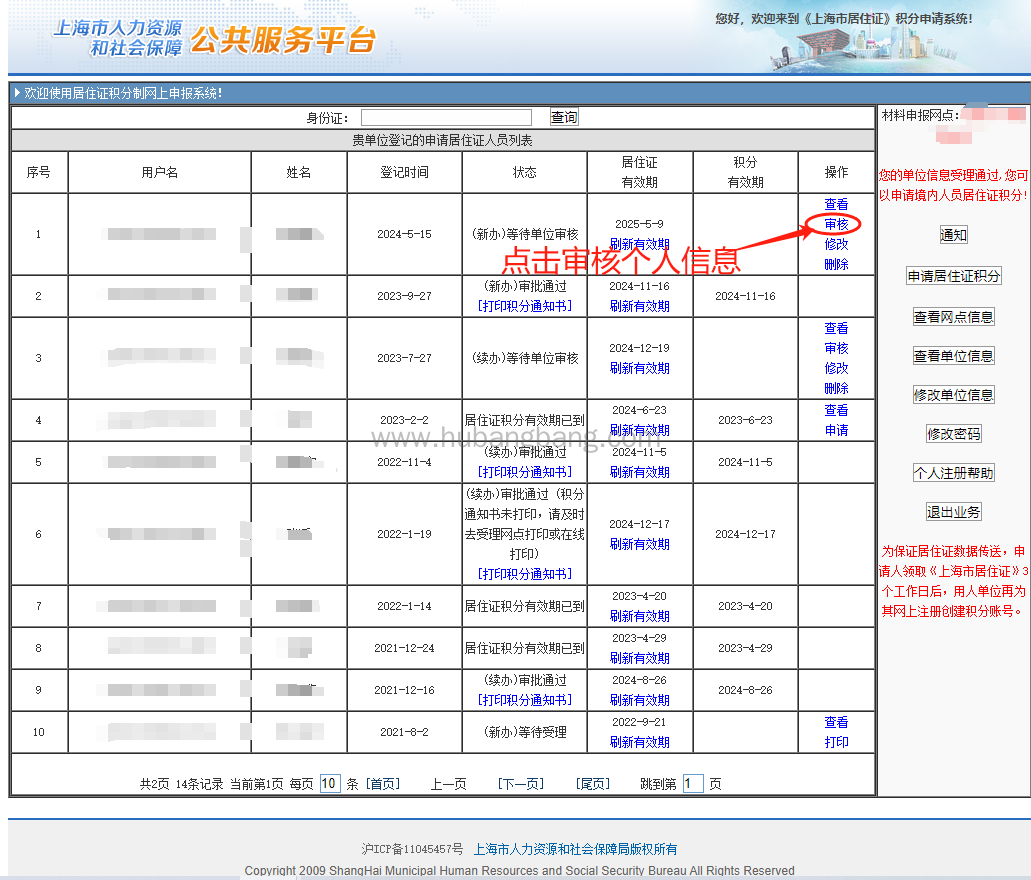Image resolution: width=1031 pixels, height=880 pixels.
Task: Click 修改 link in row 3
Action: (836, 368)
